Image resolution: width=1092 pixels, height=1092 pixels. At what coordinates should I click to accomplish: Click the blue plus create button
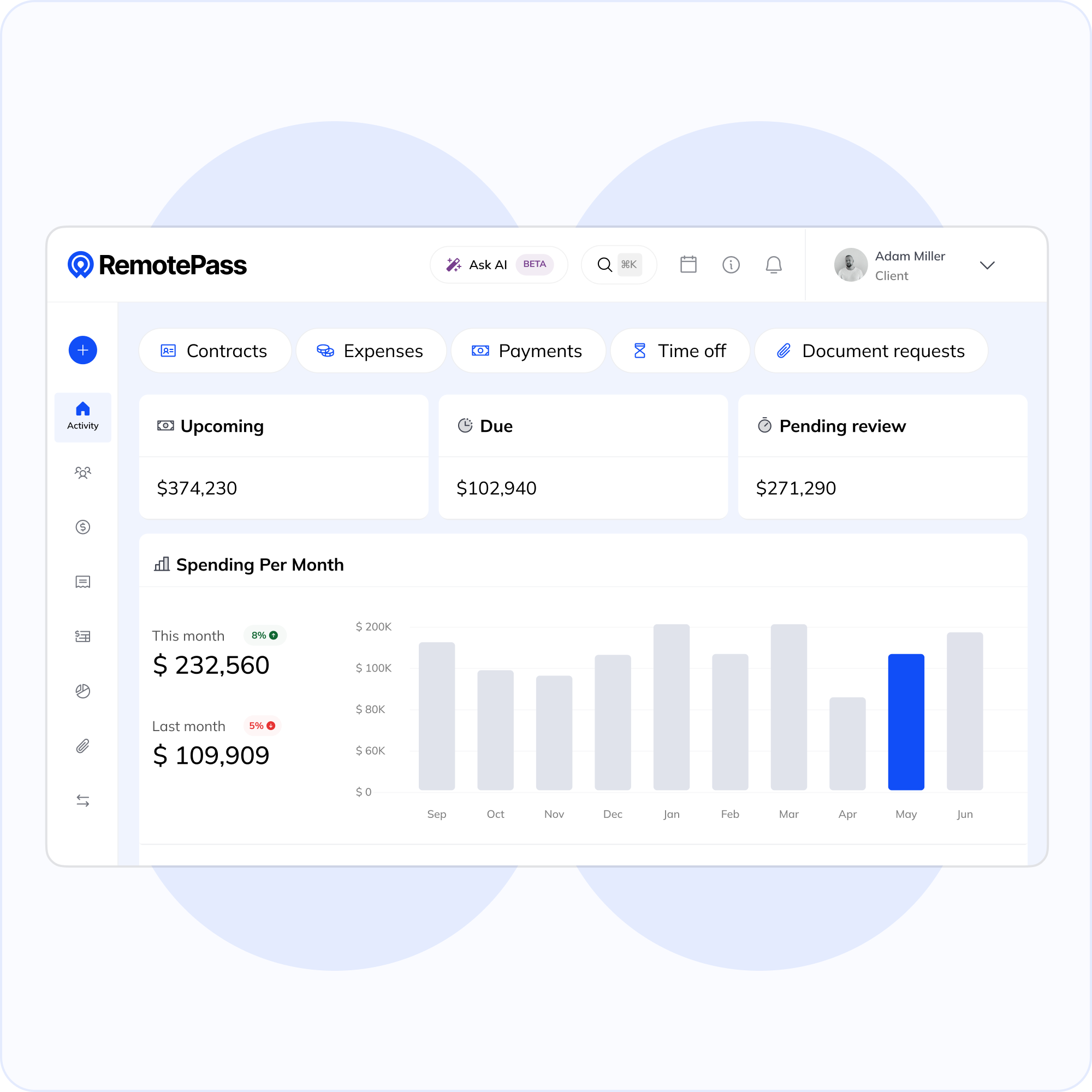82,351
